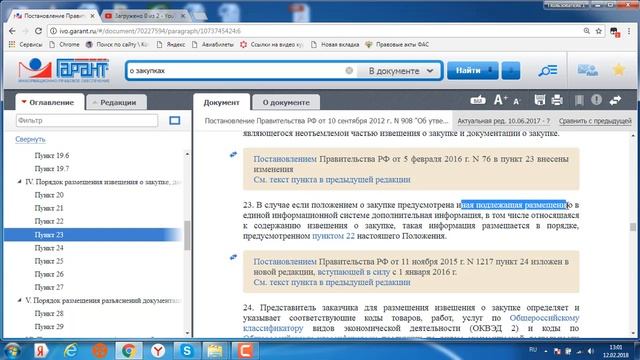
Task: Reload the browser page
Action: (x=38, y=31)
